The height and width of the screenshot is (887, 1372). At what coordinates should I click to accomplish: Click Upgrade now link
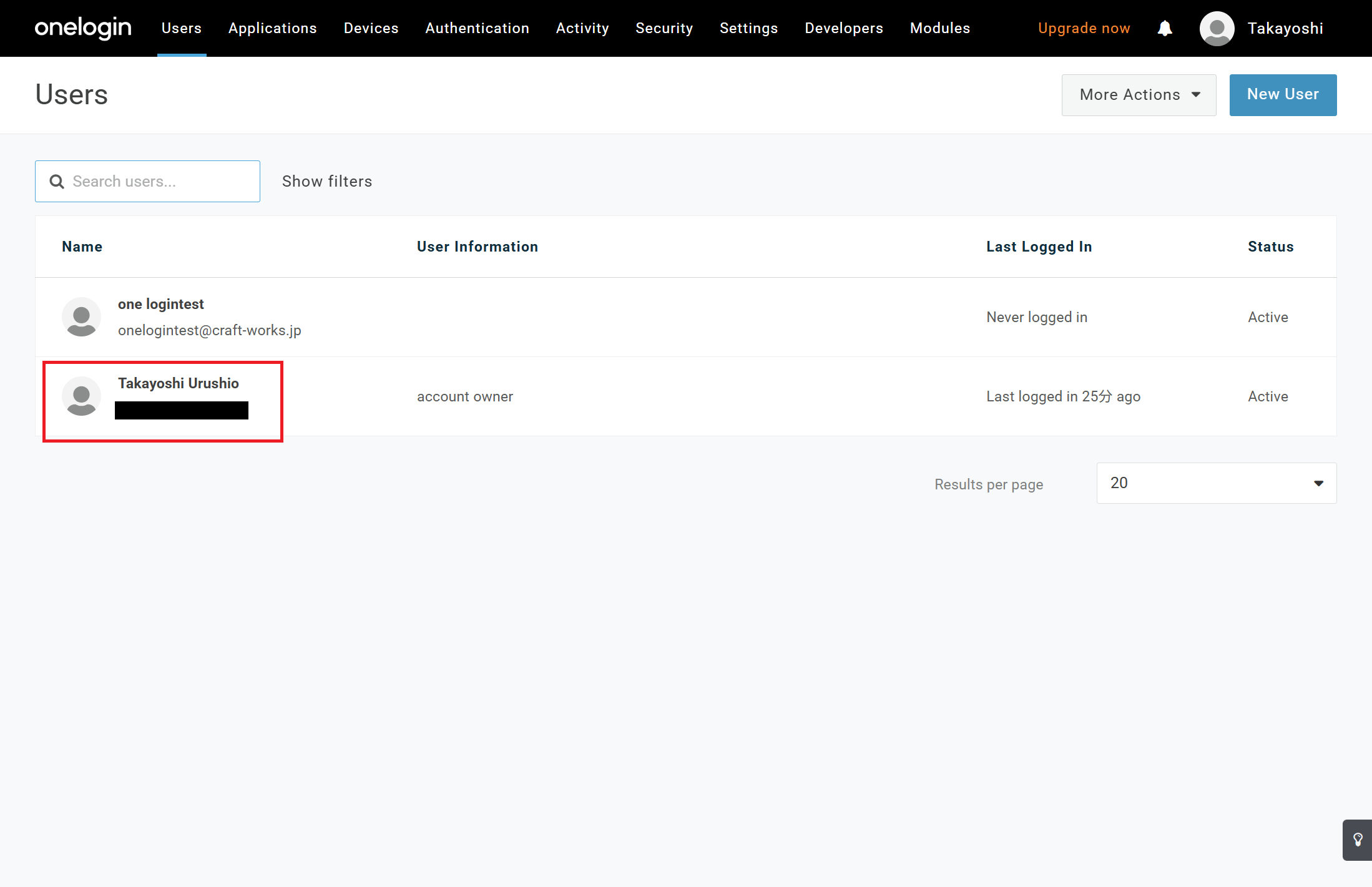[1084, 29]
